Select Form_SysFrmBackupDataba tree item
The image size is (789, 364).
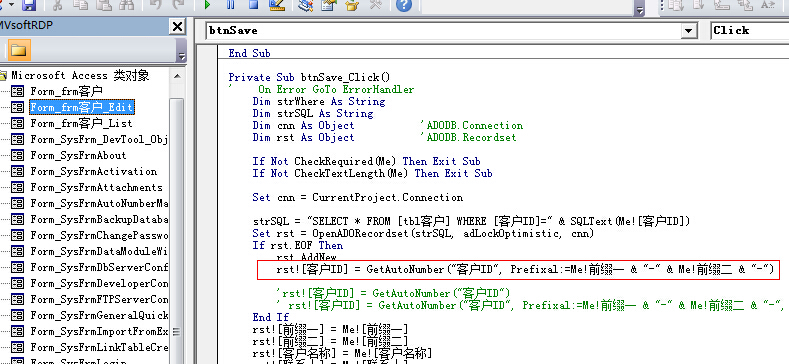(x=99, y=220)
